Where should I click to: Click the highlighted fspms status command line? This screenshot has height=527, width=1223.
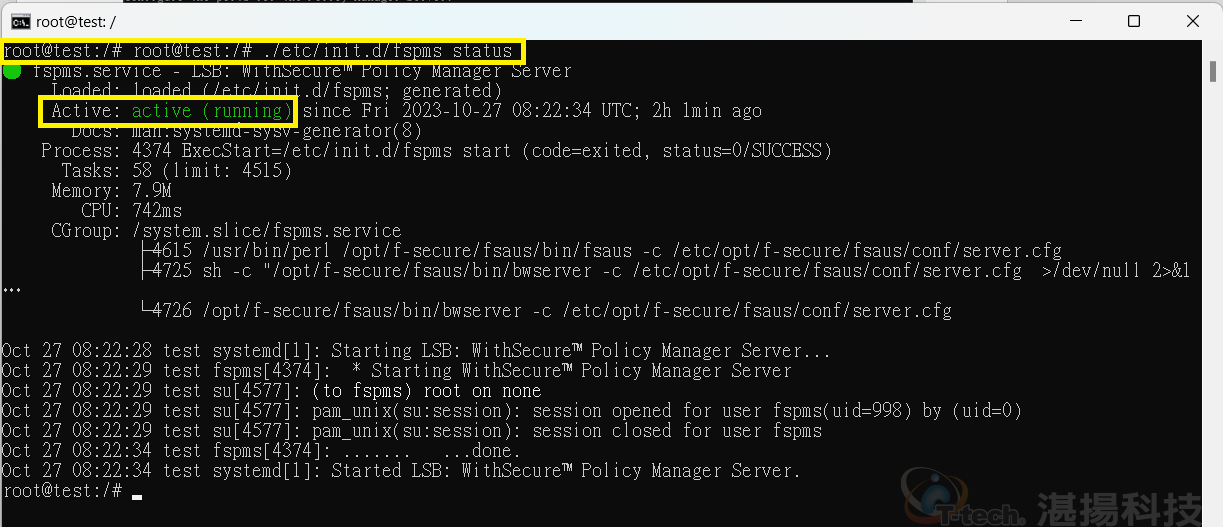[x=263, y=51]
